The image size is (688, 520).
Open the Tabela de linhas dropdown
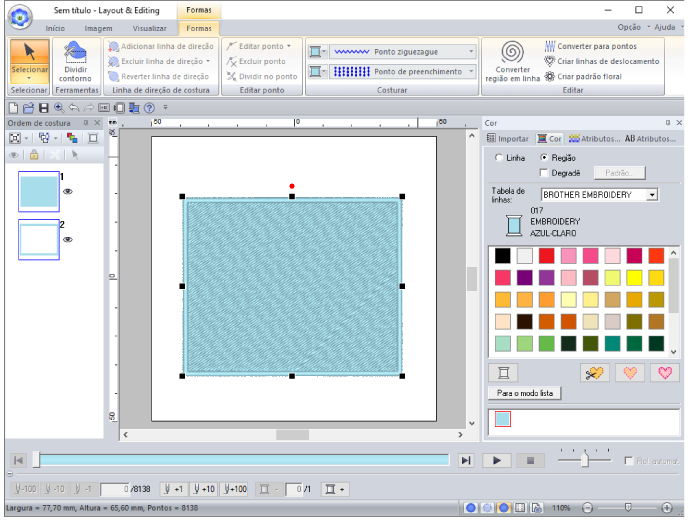(x=652, y=195)
